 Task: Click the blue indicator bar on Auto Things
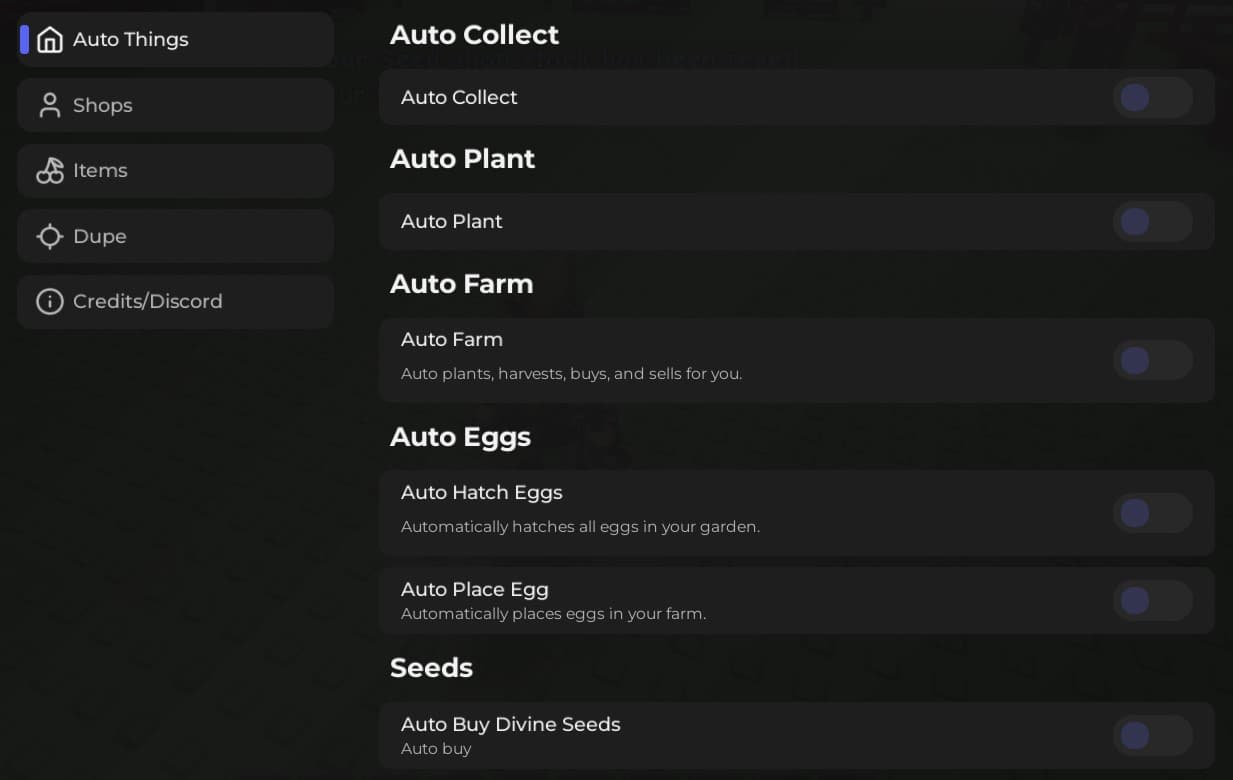[21, 39]
